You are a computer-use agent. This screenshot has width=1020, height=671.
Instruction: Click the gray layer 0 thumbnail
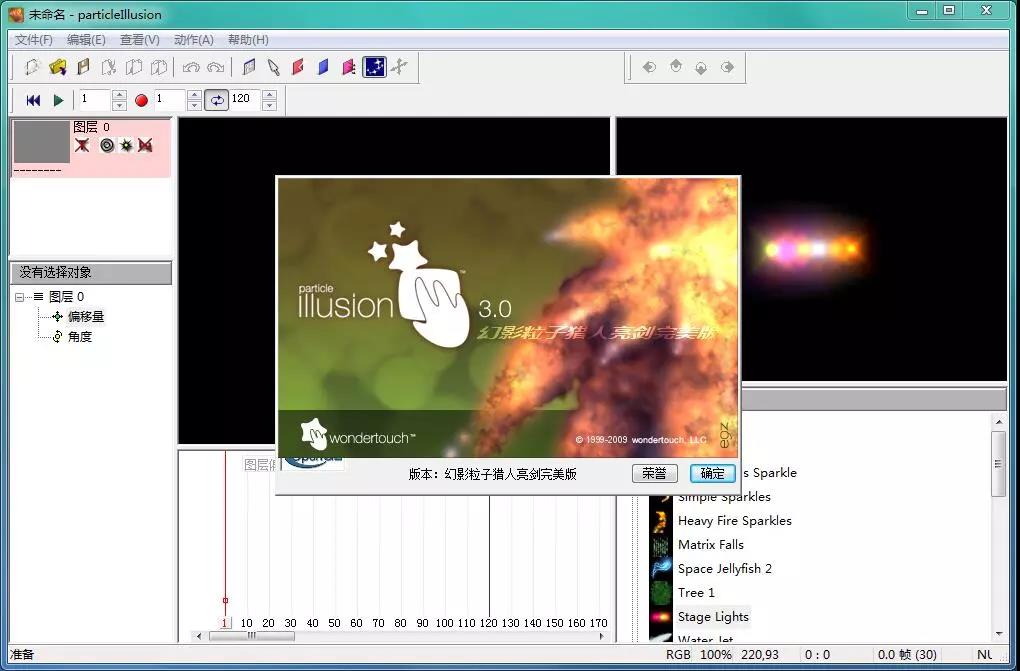pos(42,141)
